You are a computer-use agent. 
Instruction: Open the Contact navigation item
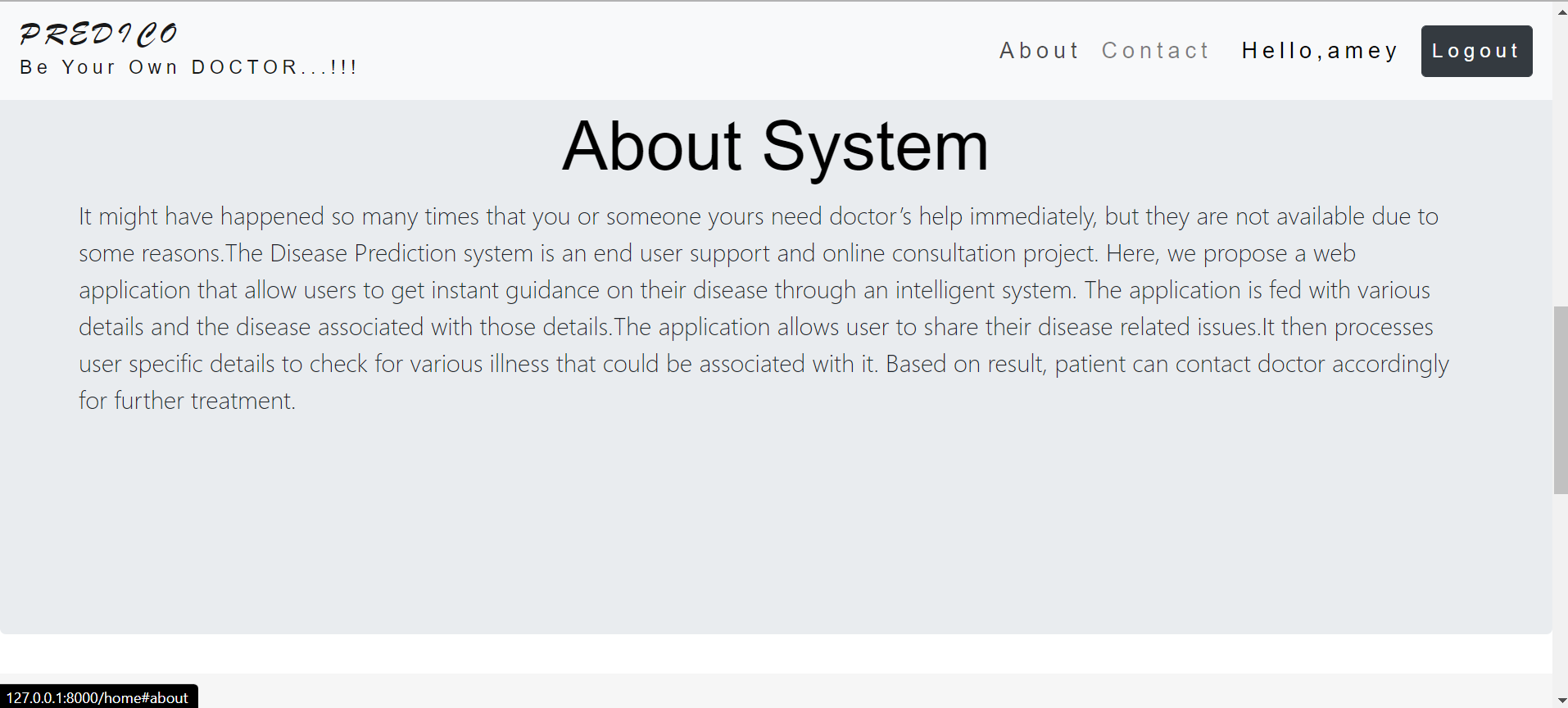tap(1155, 50)
